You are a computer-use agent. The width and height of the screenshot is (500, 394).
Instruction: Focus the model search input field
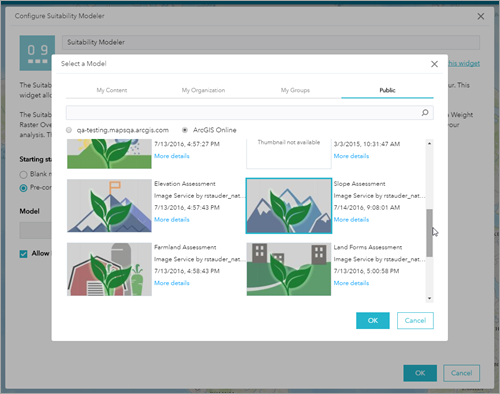[243, 113]
